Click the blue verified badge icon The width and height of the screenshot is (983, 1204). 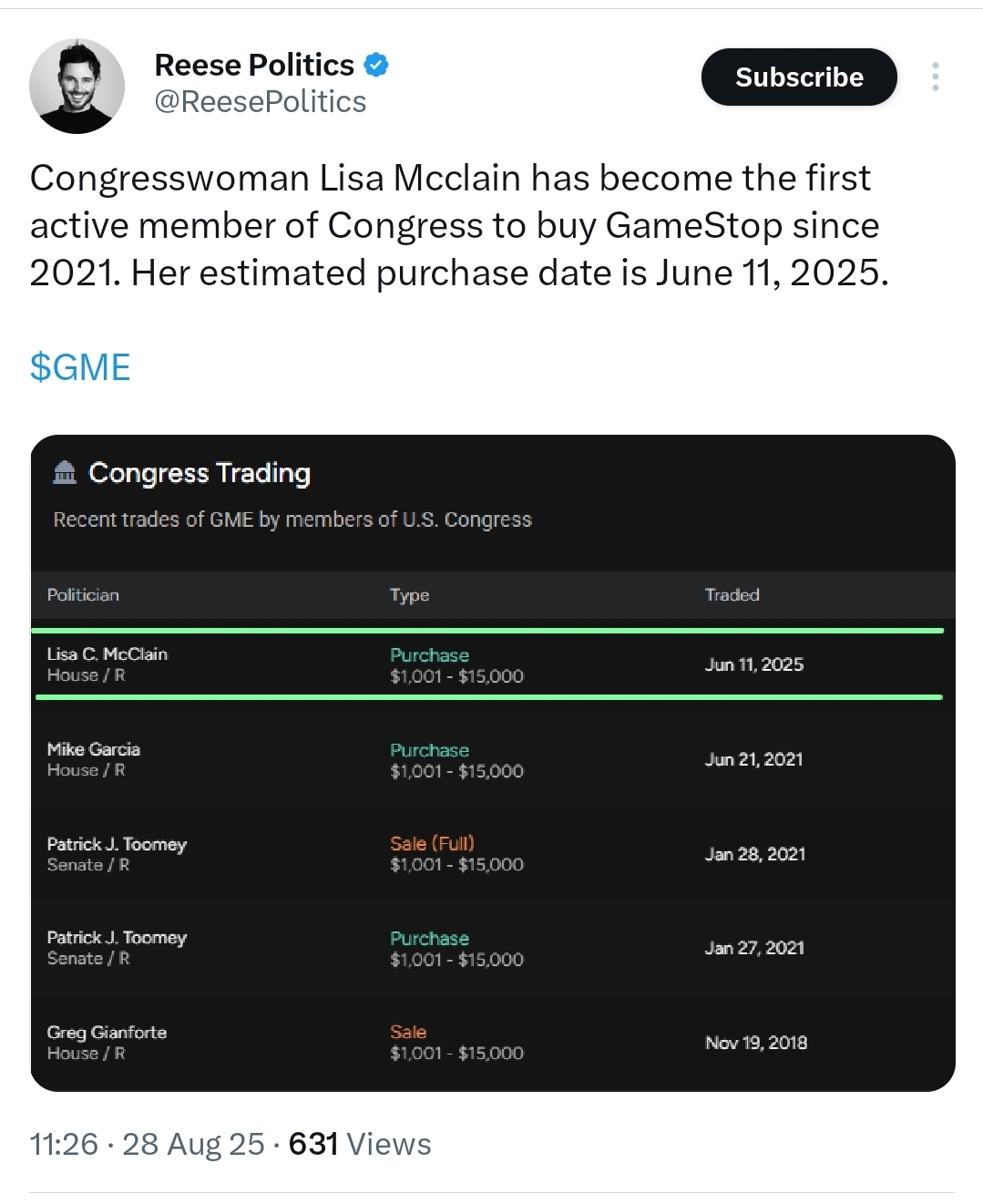pyautogui.click(x=376, y=65)
